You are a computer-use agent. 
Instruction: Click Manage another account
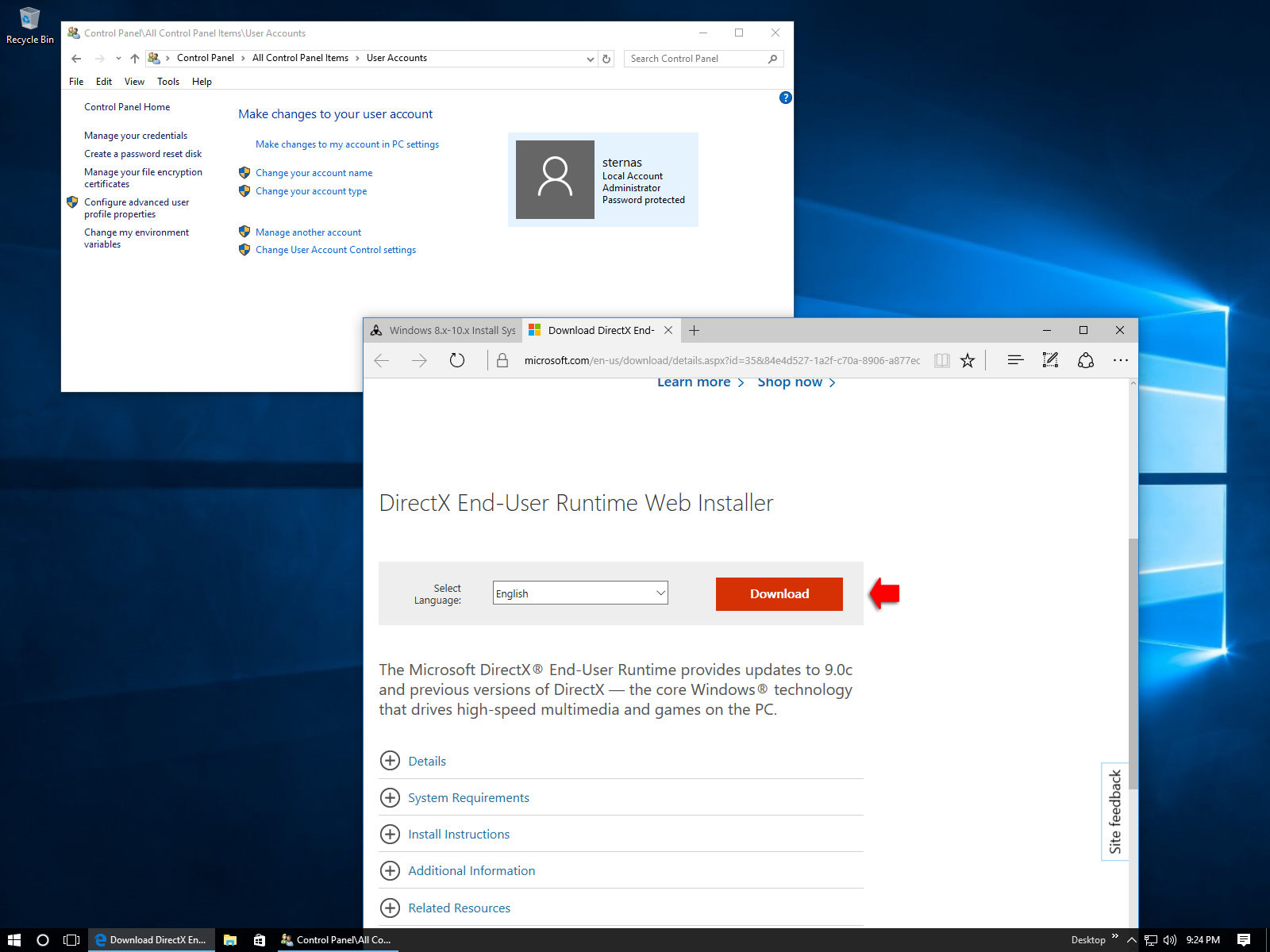click(x=308, y=232)
